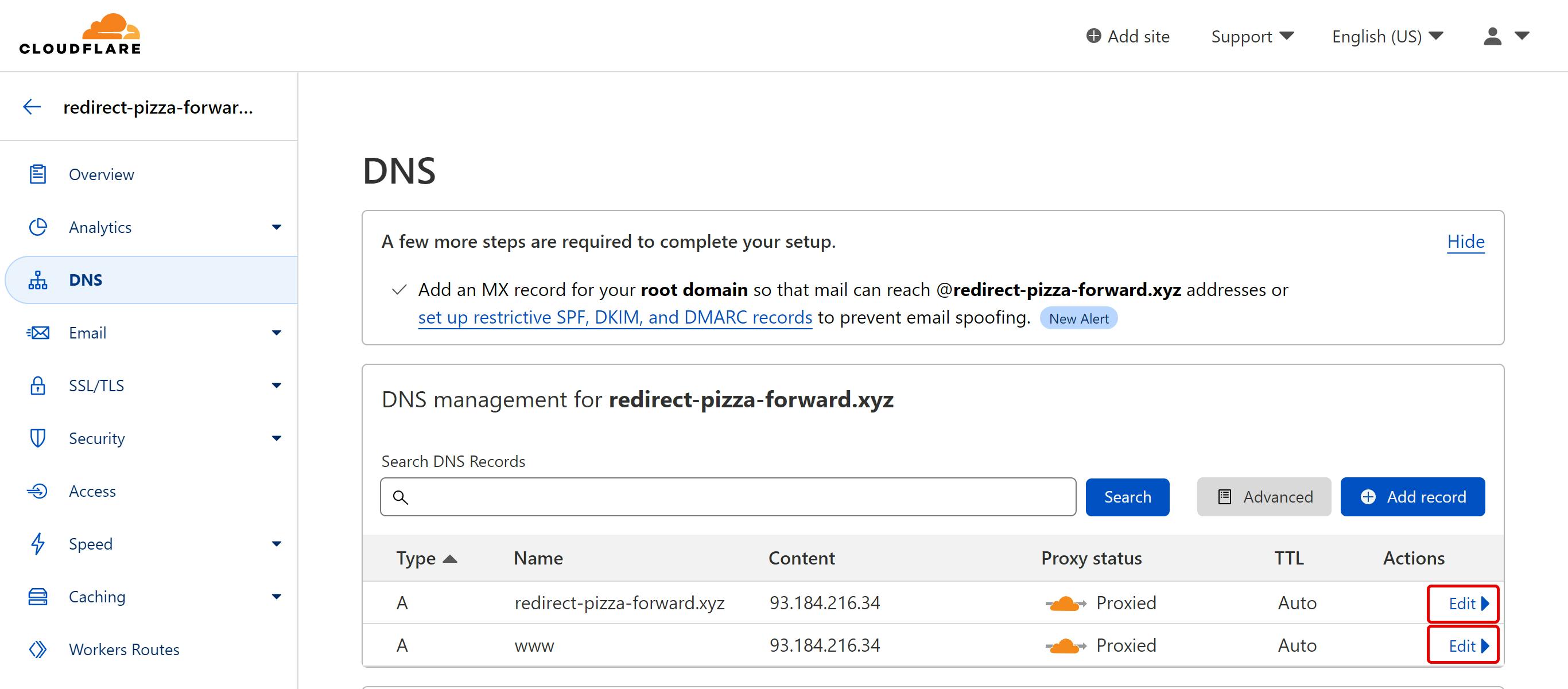
Task: Click the Cloudflare logo
Action: [80, 34]
